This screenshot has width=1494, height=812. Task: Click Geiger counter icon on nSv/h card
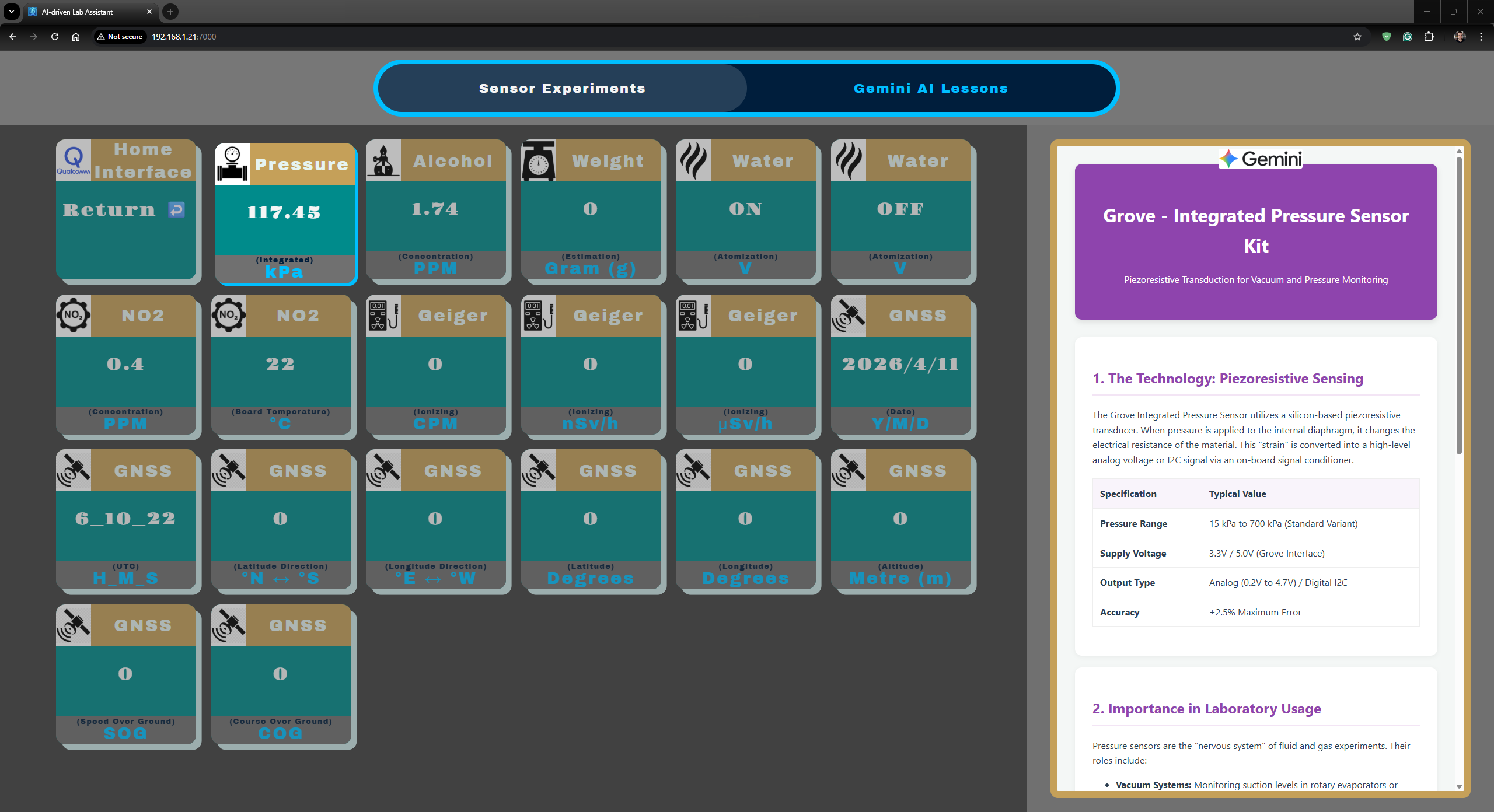click(539, 315)
